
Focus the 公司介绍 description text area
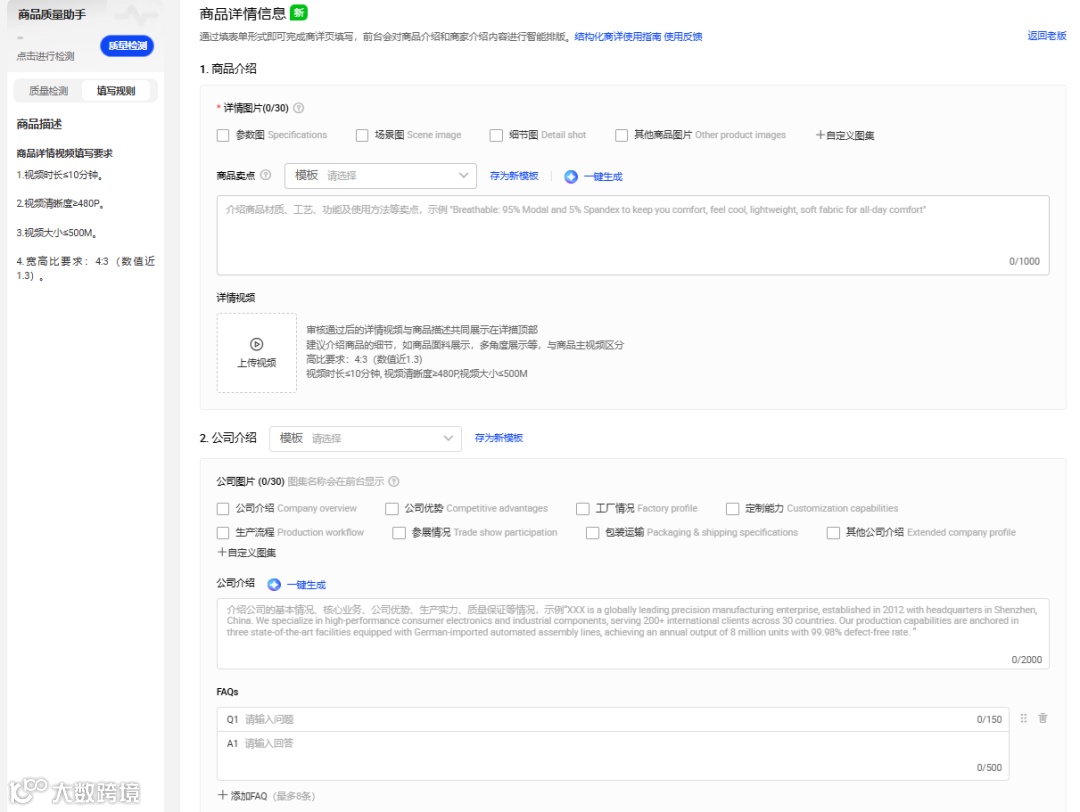coord(633,634)
